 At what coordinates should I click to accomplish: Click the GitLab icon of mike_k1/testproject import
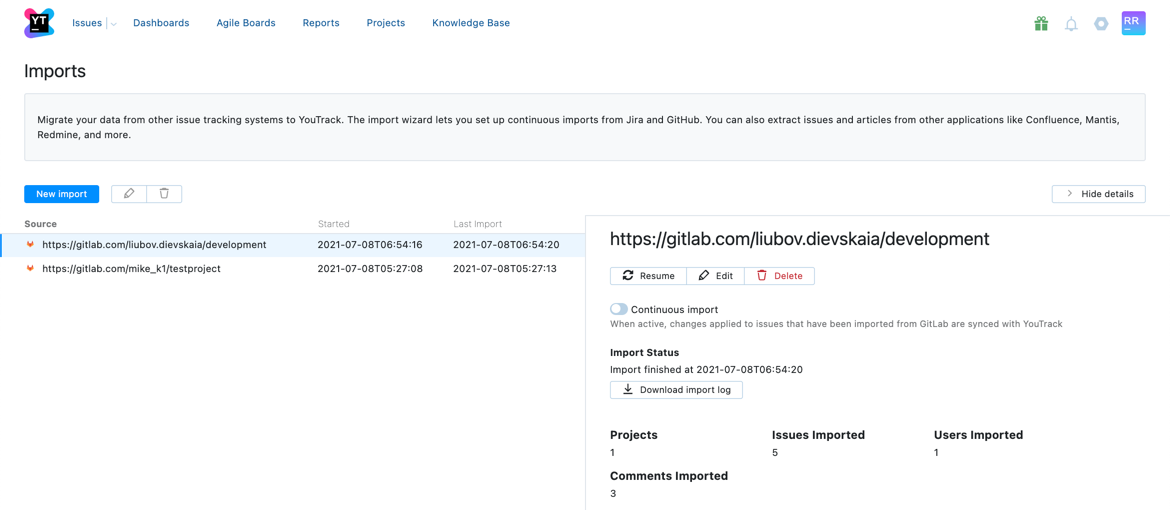click(31, 268)
